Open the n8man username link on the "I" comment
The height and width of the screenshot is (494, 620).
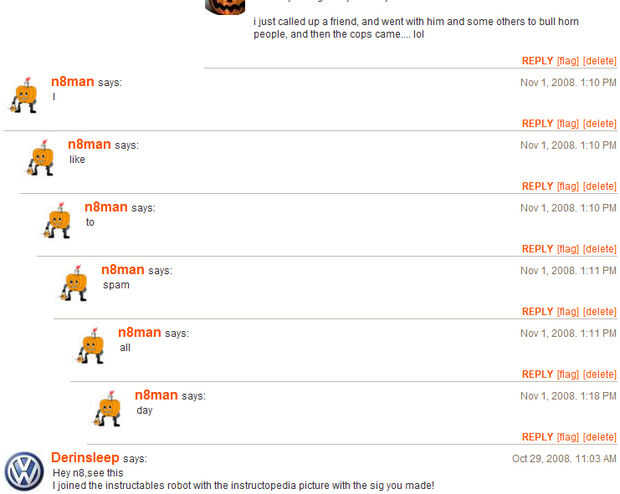click(73, 81)
